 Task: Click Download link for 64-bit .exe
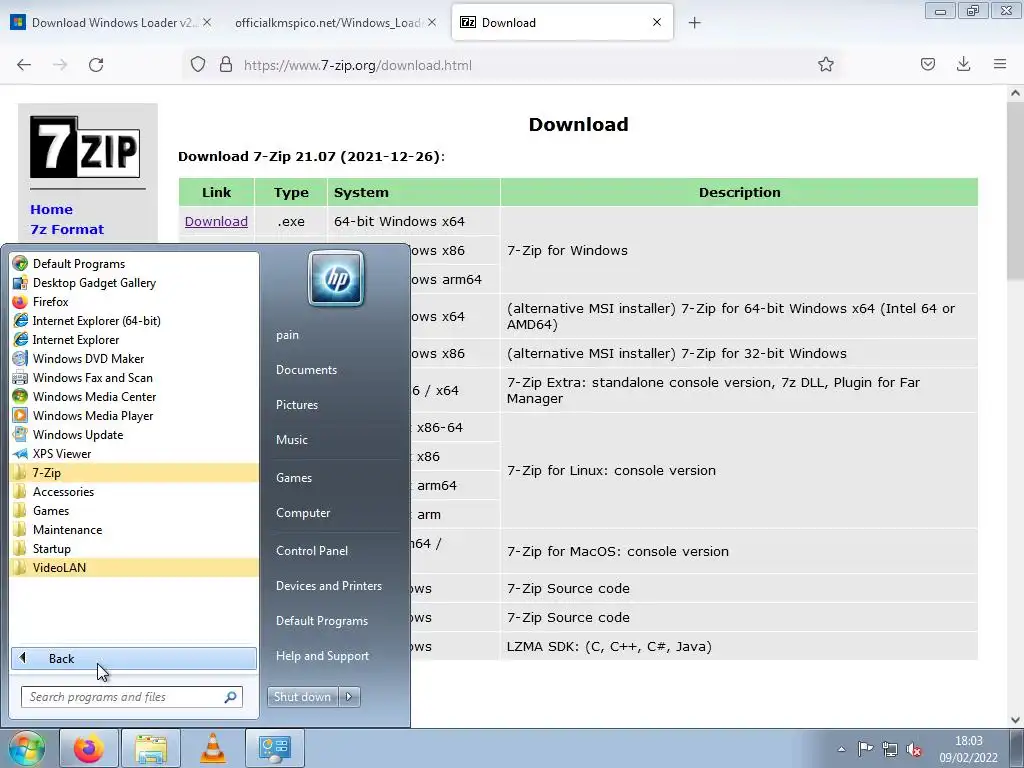click(x=216, y=221)
